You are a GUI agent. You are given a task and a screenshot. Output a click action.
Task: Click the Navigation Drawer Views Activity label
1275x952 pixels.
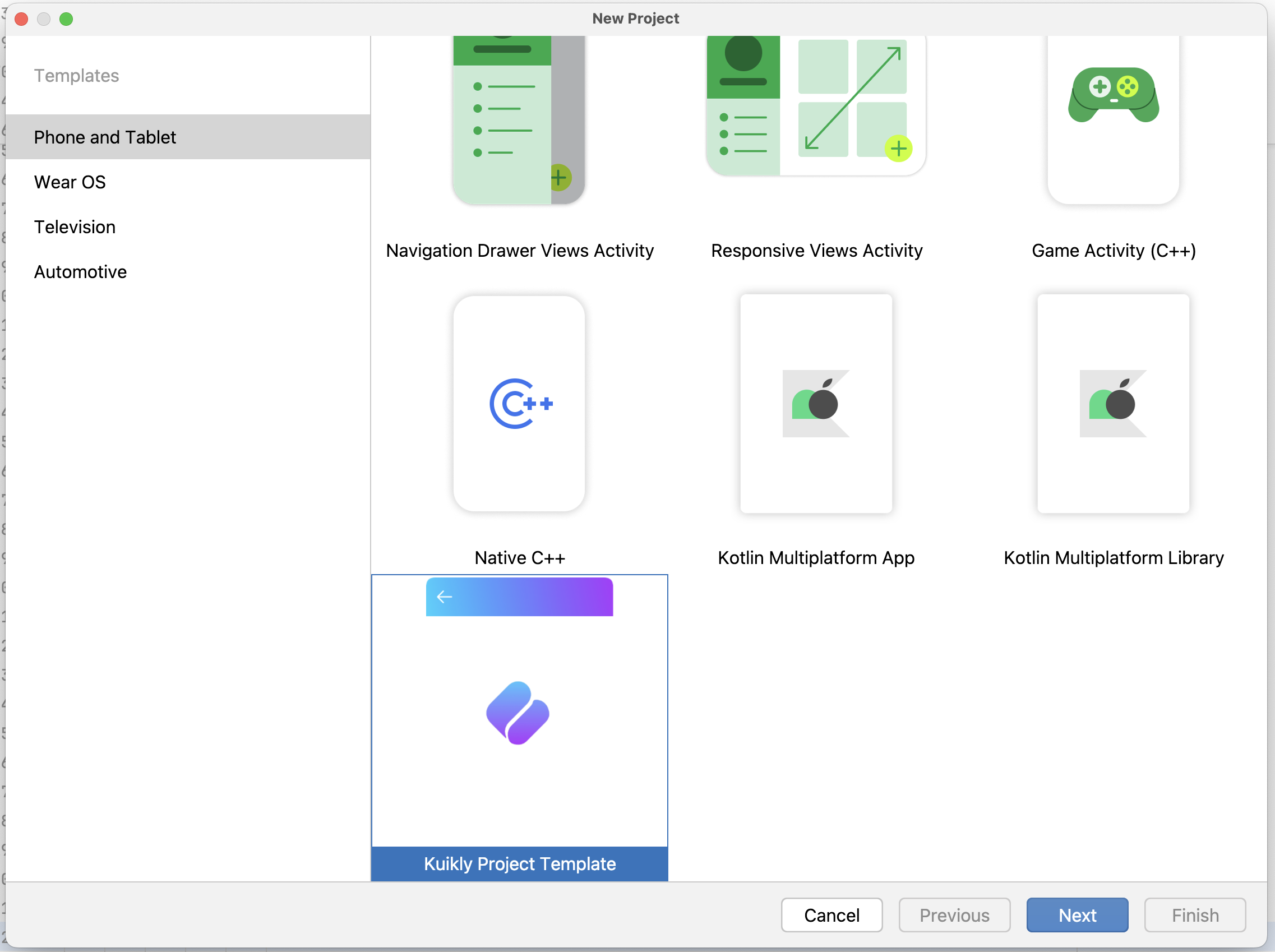tap(520, 251)
